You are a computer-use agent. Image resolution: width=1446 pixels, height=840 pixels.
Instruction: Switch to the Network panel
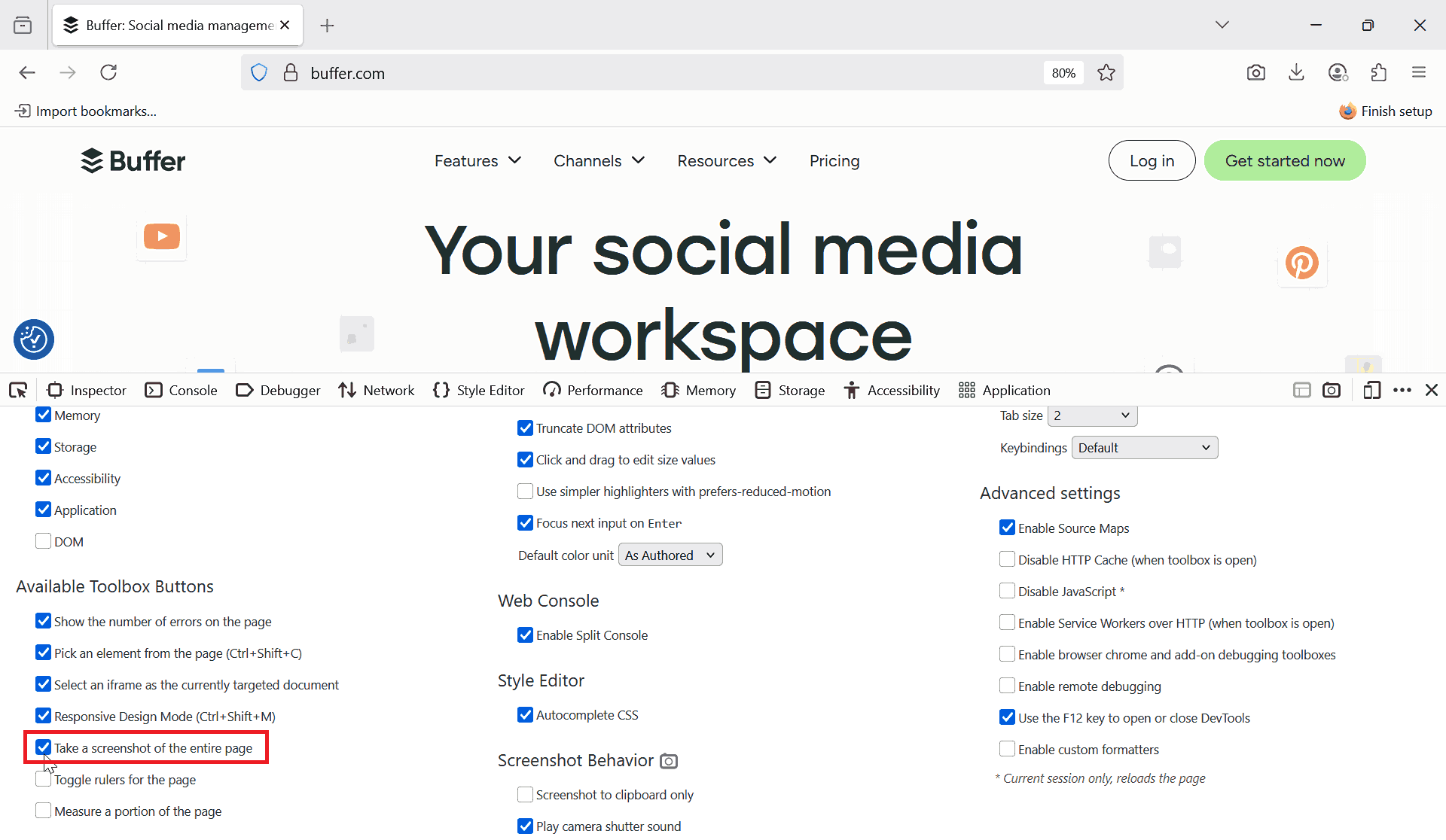[x=376, y=390]
